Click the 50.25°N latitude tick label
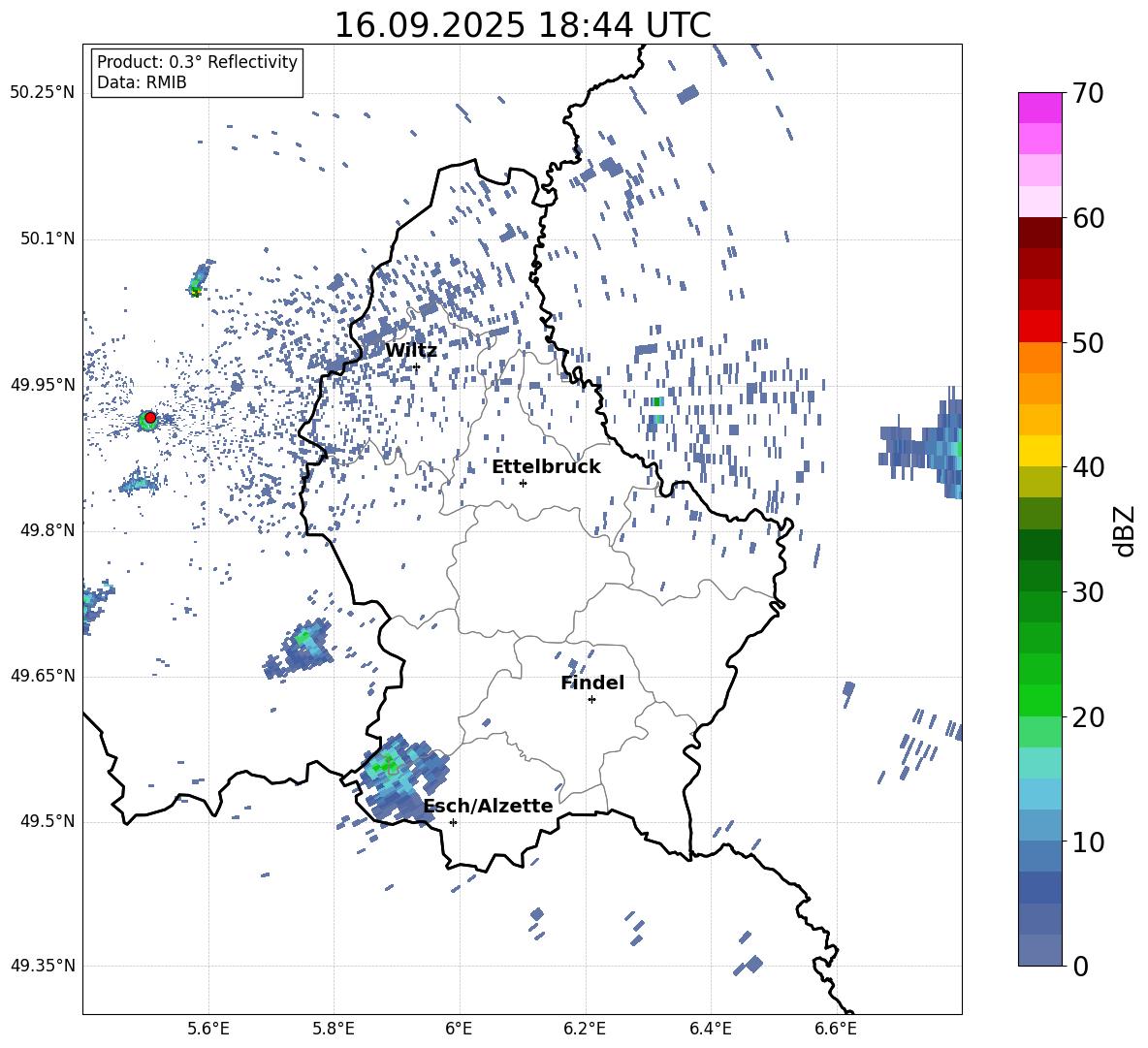 [42, 93]
